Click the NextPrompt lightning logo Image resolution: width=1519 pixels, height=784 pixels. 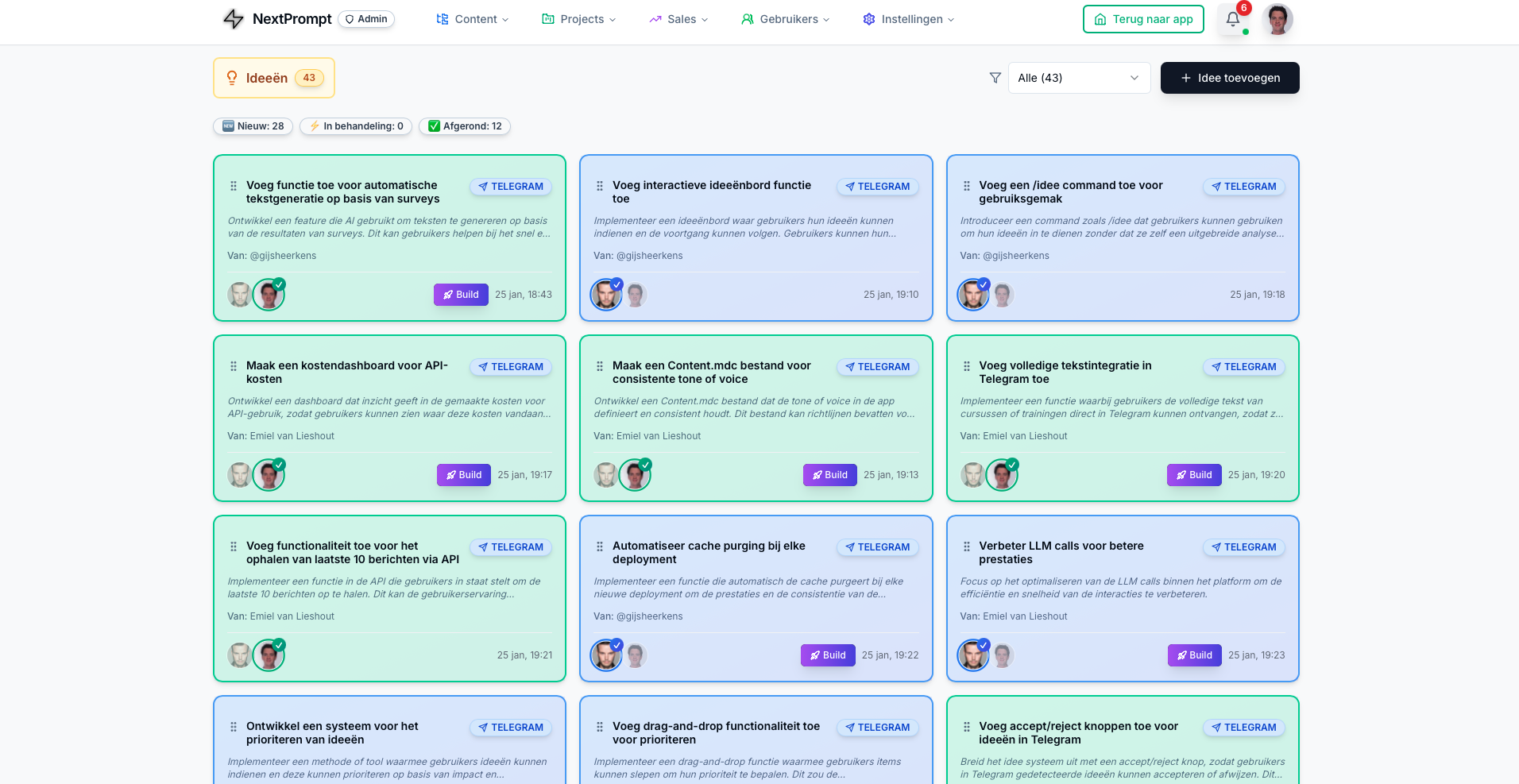[x=233, y=19]
